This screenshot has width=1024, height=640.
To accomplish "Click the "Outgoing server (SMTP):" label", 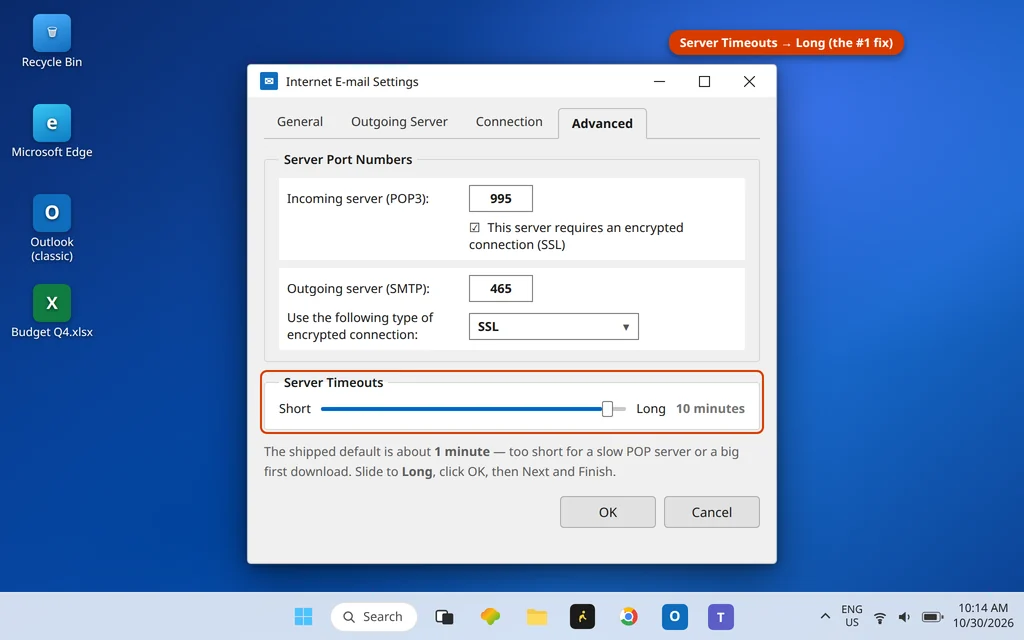I will coord(358,289).
